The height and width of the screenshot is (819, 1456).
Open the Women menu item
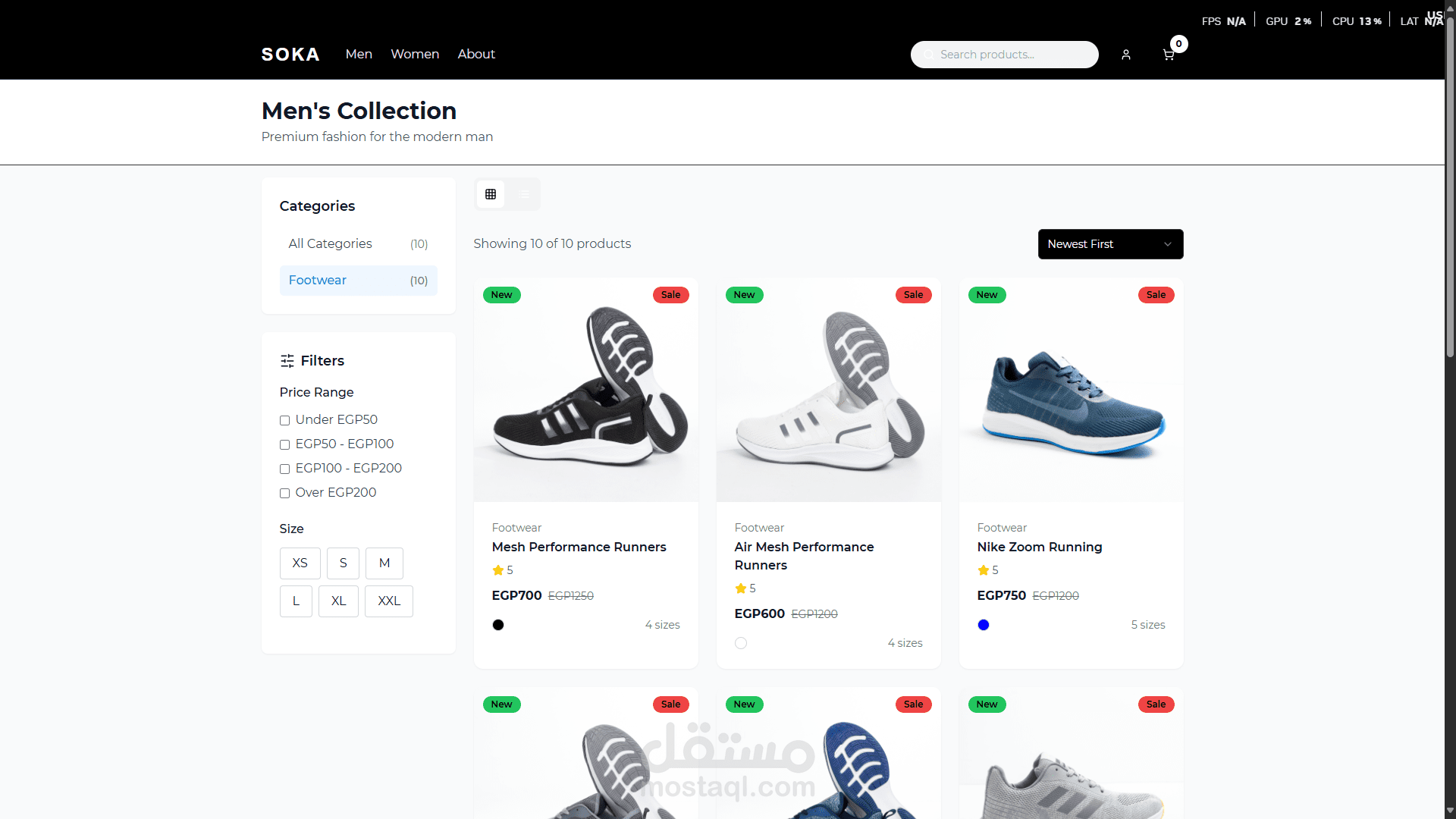coord(415,55)
